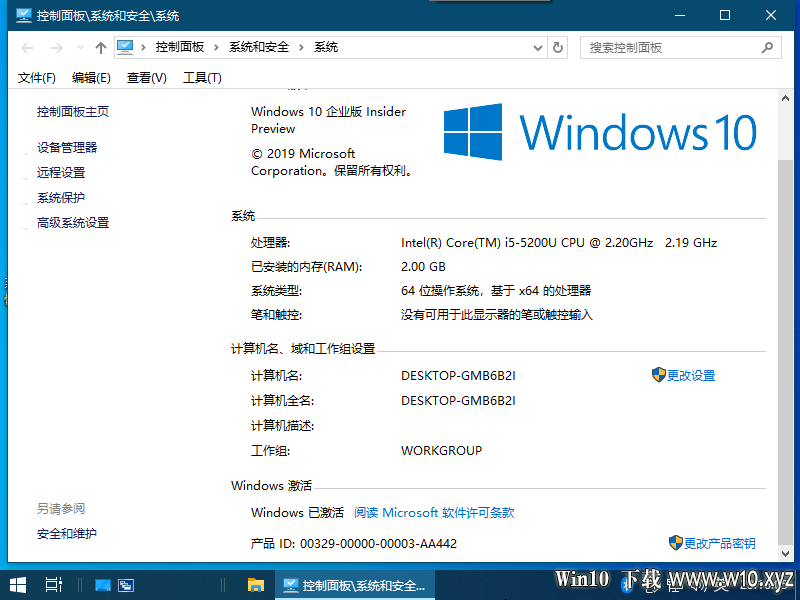Click the 2.00 GB RAM value
Screen dimensions: 800x600
point(423,267)
